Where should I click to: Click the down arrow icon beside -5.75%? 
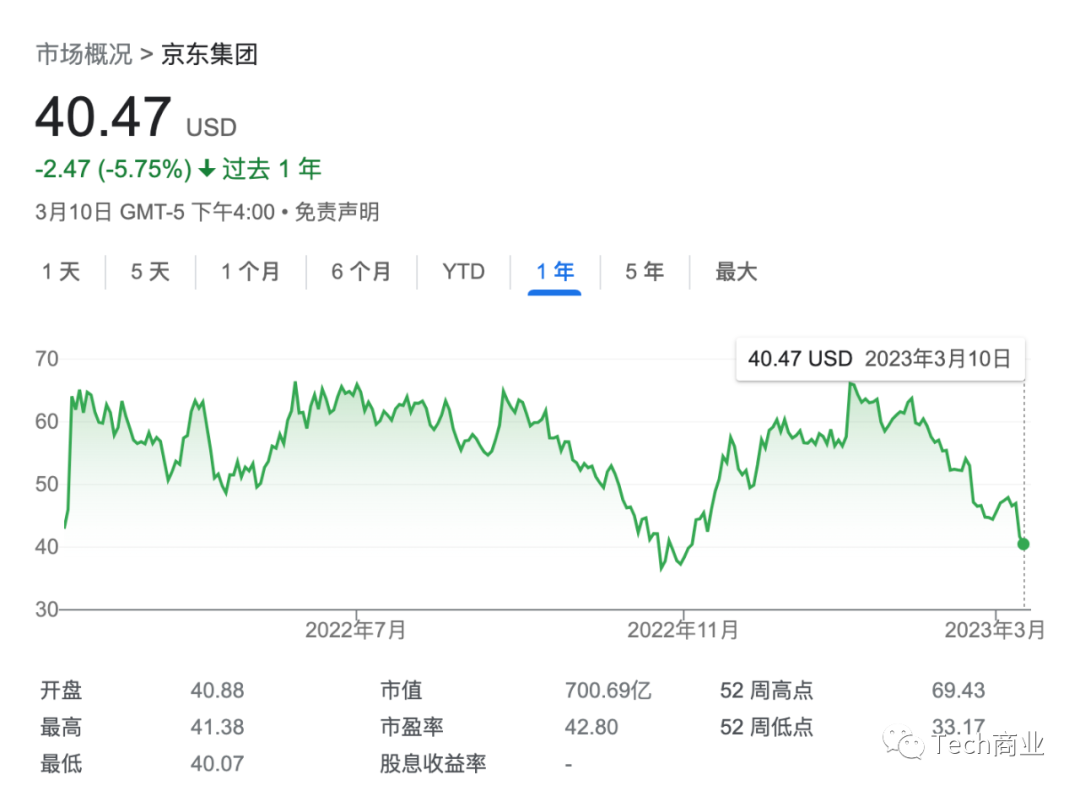[207, 169]
